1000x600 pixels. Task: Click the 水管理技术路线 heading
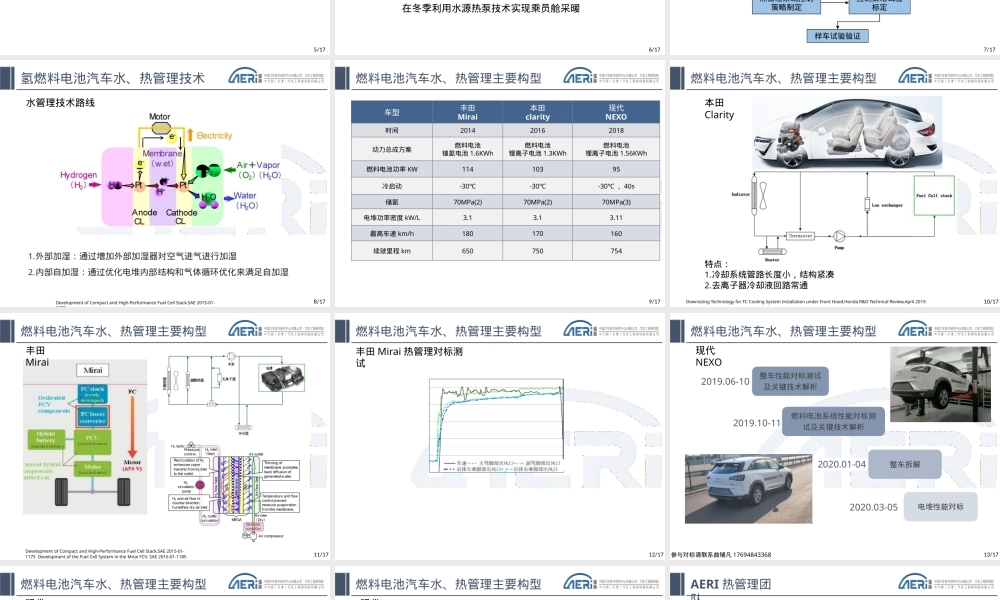point(60,103)
